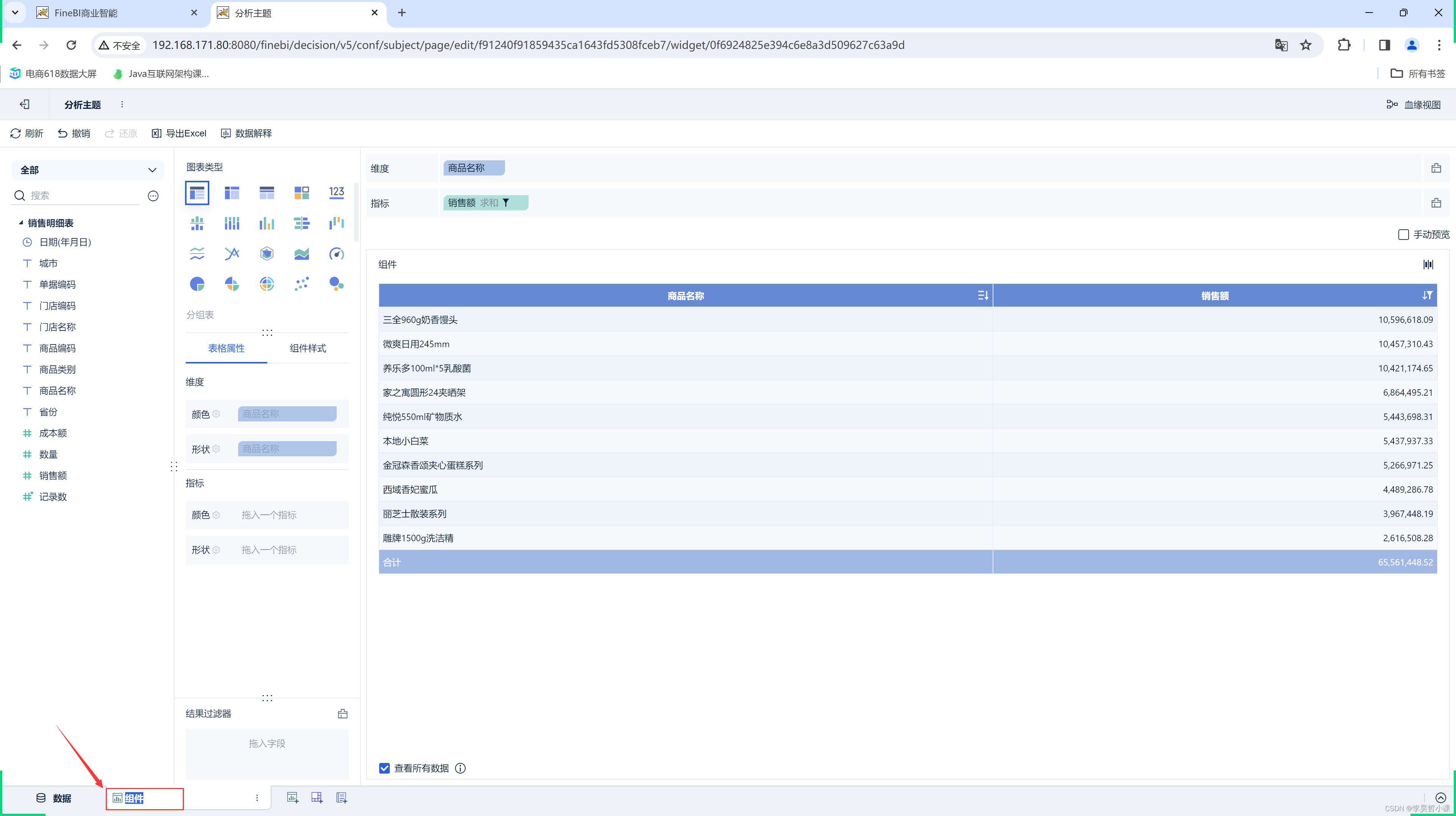Open the more menu for the 组件 tab
Screen dimensions: 1456x816
coord(257,798)
